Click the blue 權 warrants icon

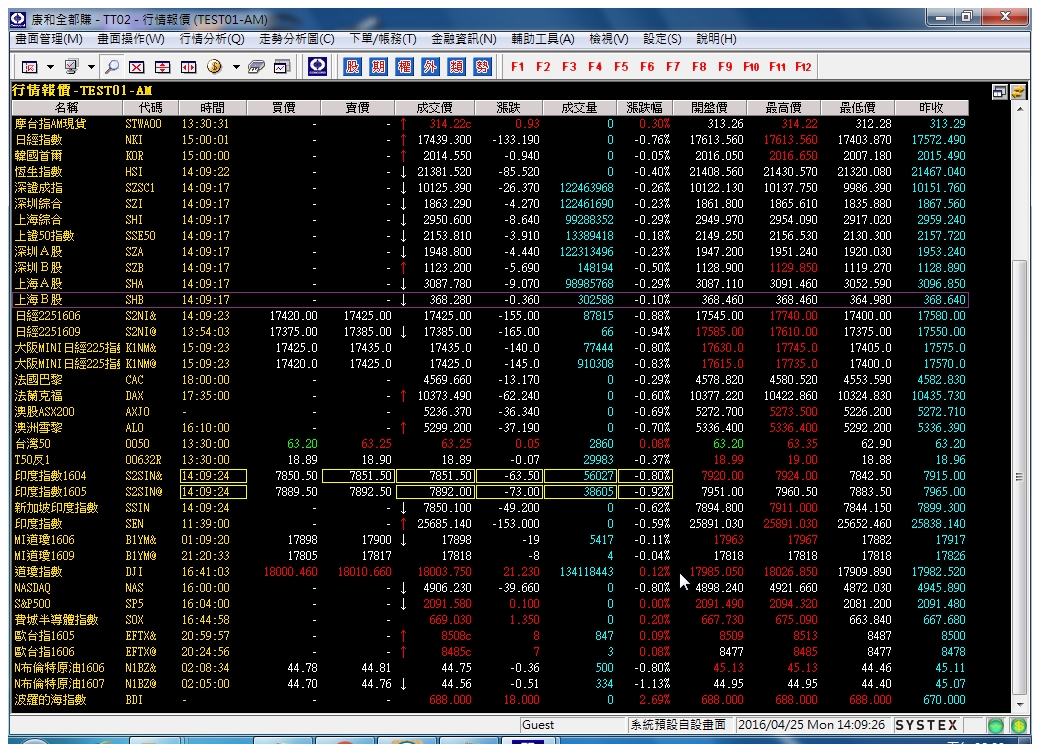click(404, 66)
